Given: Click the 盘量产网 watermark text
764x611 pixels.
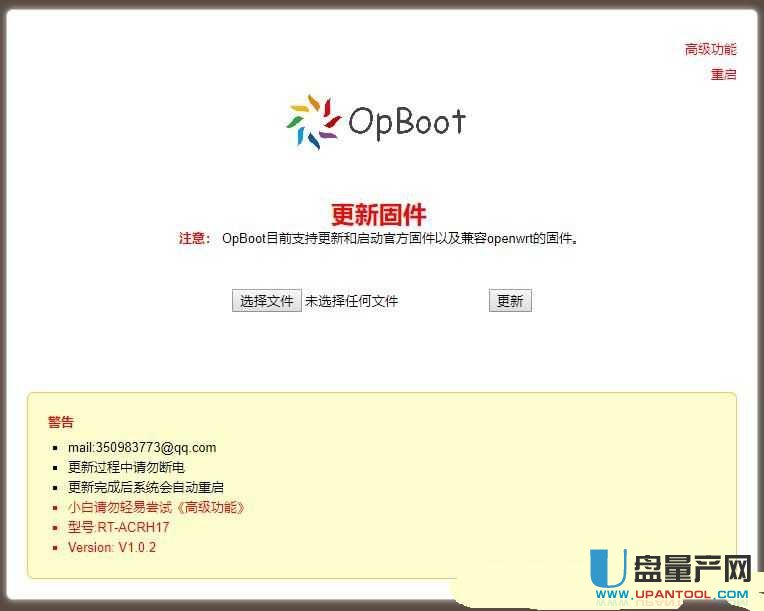Looking at the screenshot, I should coord(689,568).
